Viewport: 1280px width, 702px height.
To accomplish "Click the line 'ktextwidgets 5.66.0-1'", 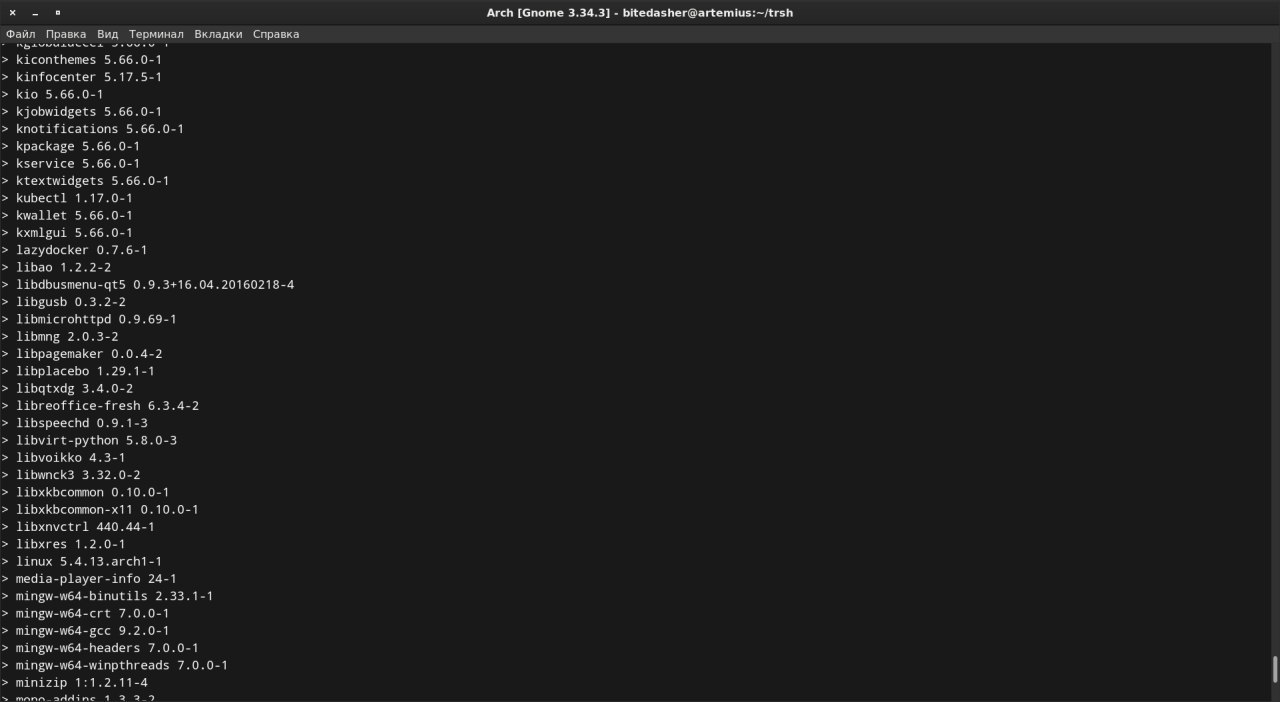I will coord(93,181).
